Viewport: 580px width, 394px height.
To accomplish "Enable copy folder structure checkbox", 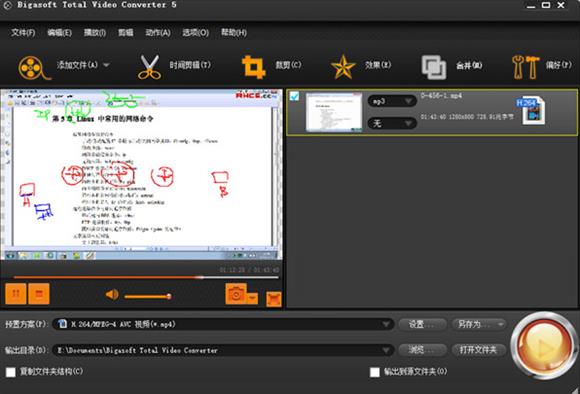I will coord(11,372).
